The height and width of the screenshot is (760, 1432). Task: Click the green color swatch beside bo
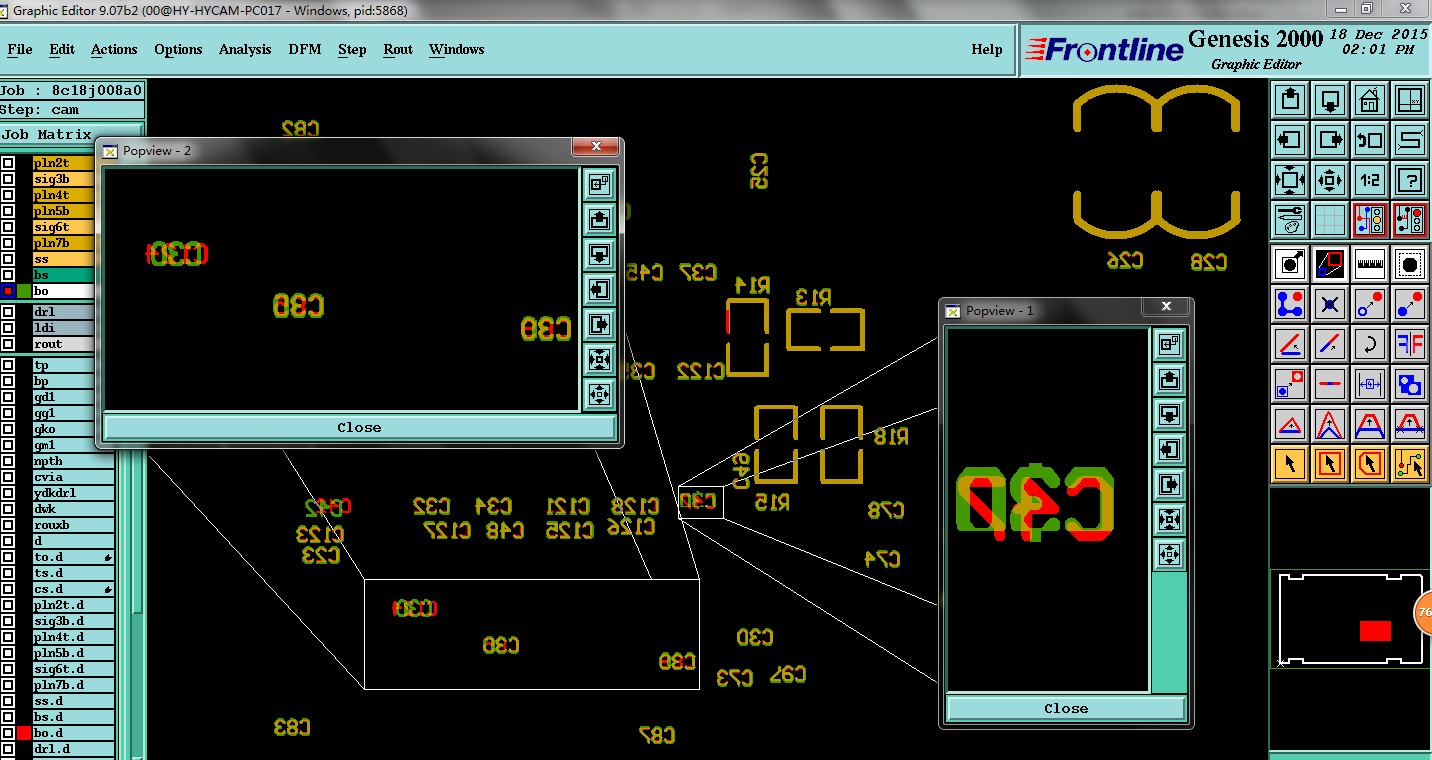pos(24,291)
